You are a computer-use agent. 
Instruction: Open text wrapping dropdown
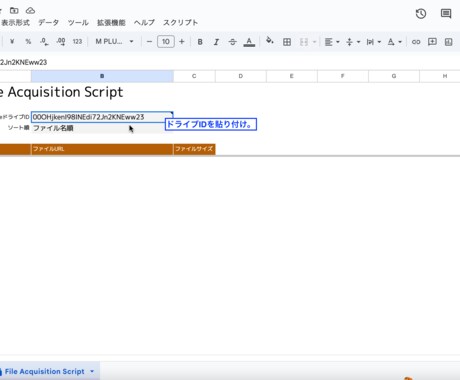[373, 42]
